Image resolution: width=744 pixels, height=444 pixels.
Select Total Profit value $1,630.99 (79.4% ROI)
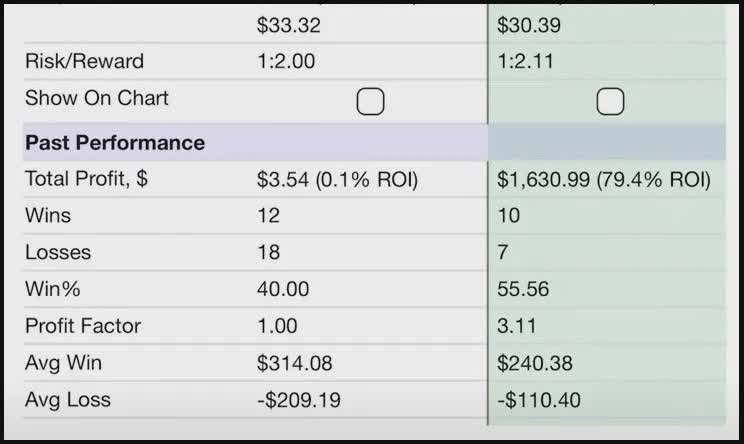click(604, 179)
